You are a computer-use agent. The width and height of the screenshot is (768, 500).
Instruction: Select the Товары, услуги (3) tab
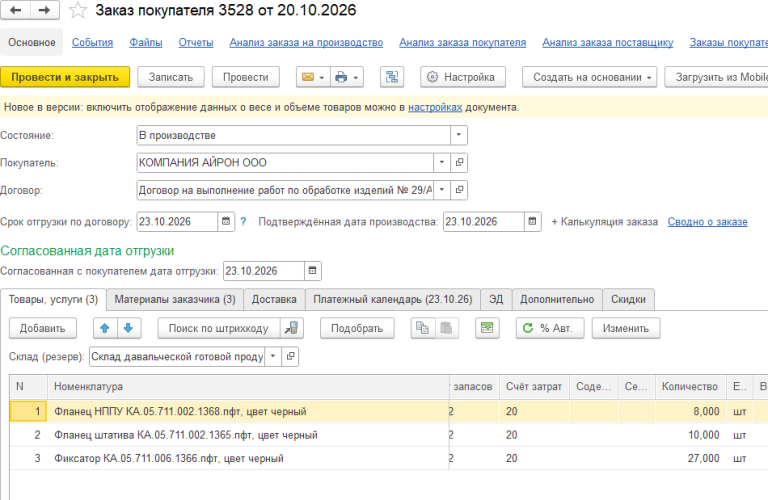(53, 299)
